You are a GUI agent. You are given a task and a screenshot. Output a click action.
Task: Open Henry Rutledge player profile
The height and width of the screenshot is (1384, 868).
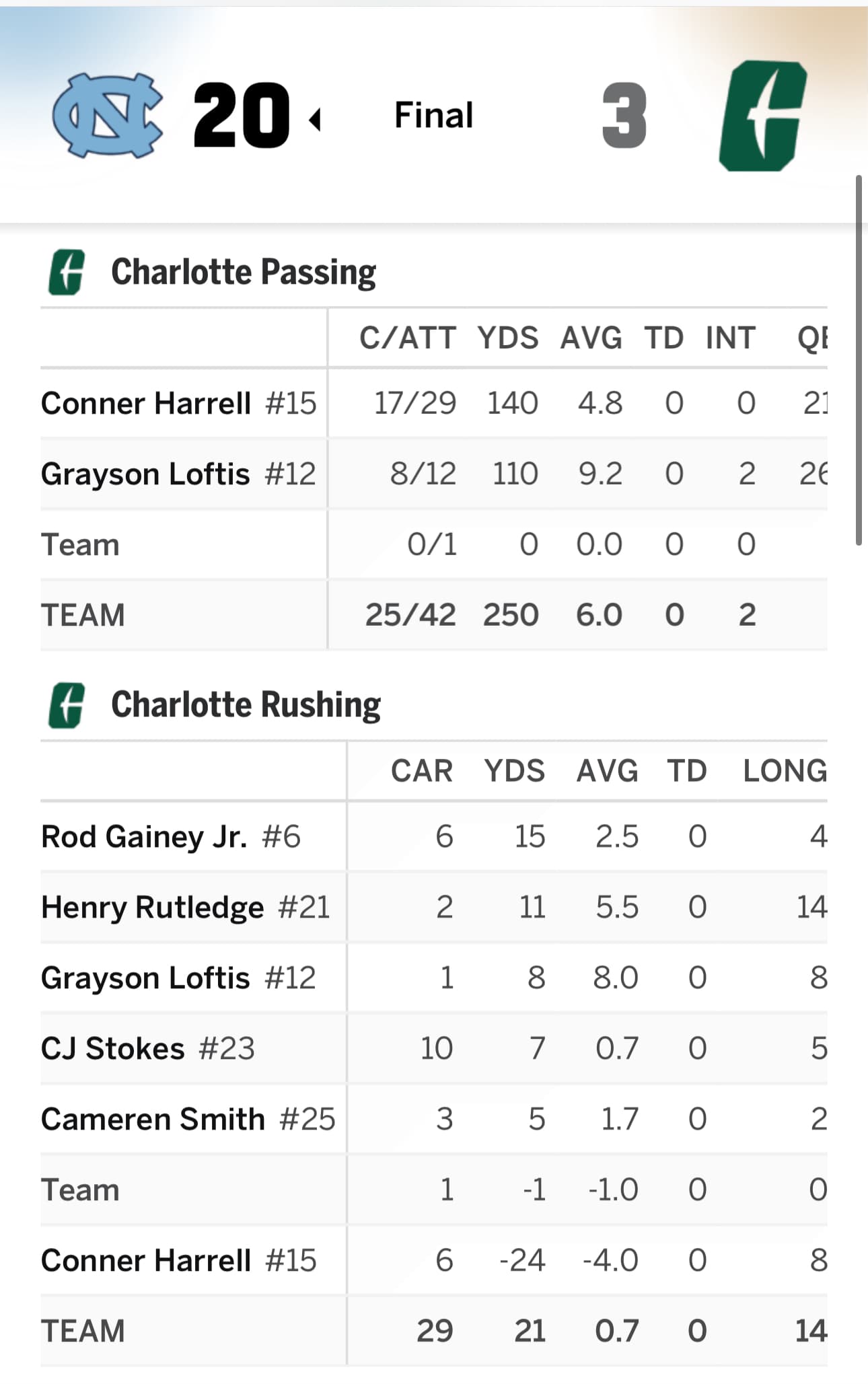click(x=152, y=908)
